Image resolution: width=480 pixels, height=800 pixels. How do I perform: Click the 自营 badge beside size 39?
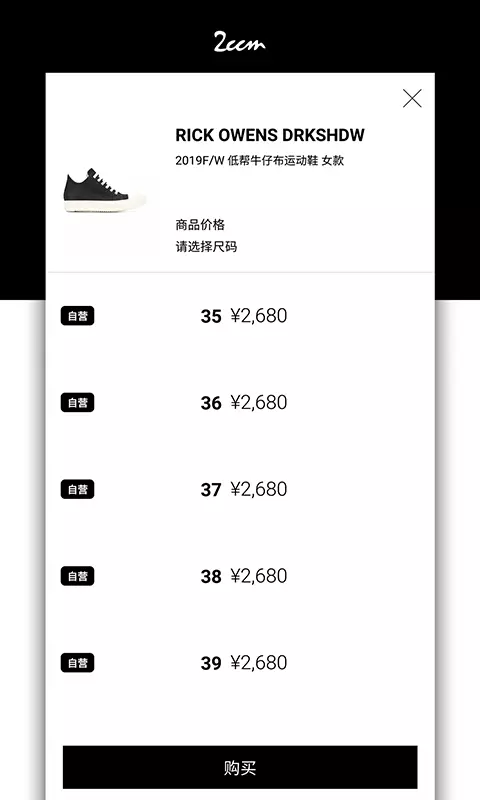(x=78, y=663)
